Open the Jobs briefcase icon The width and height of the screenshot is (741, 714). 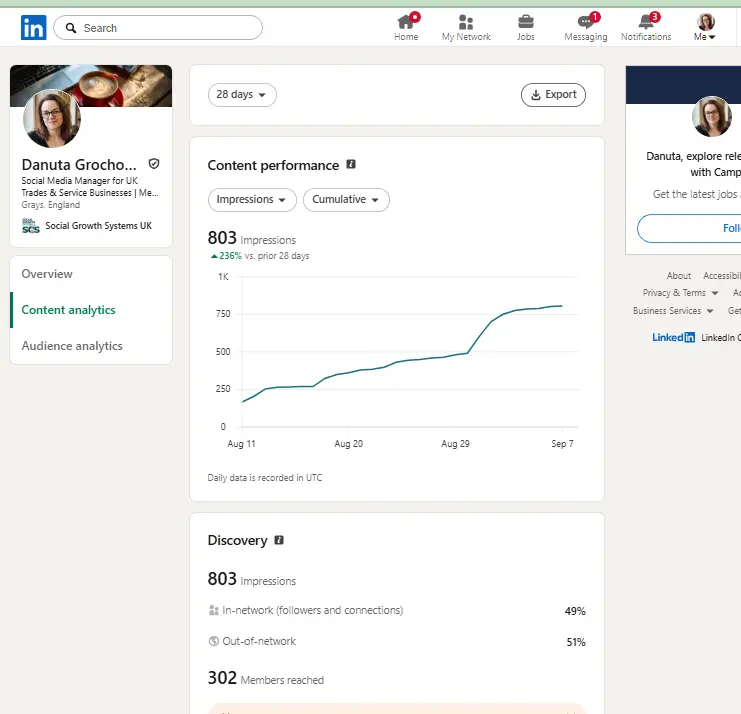click(x=526, y=22)
